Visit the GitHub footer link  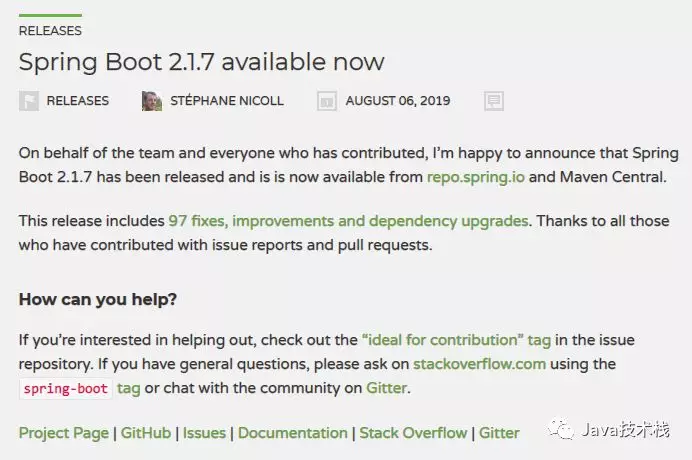coord(146,433)
